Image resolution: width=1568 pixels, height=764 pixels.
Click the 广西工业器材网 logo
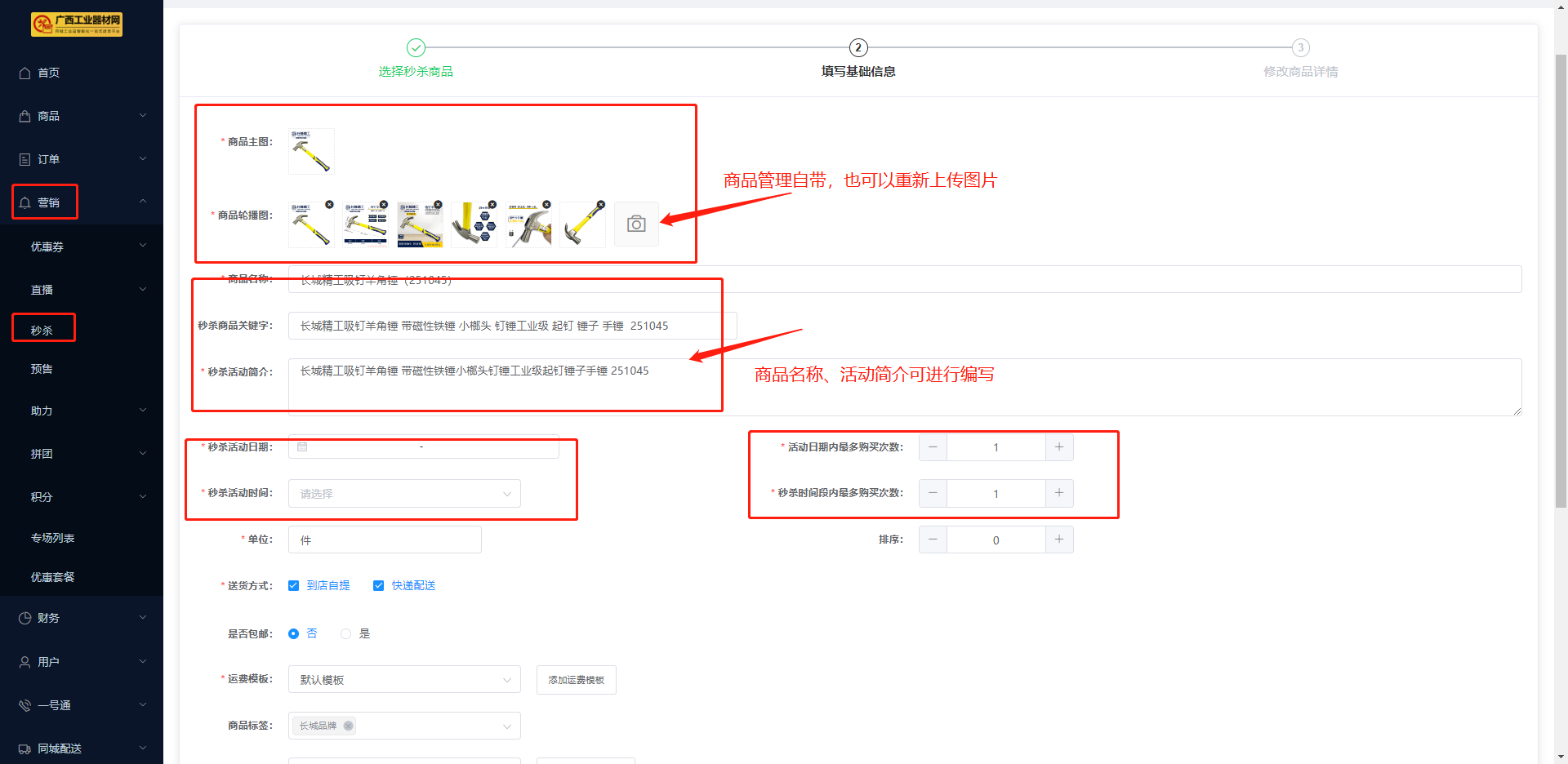coord(77,24)
